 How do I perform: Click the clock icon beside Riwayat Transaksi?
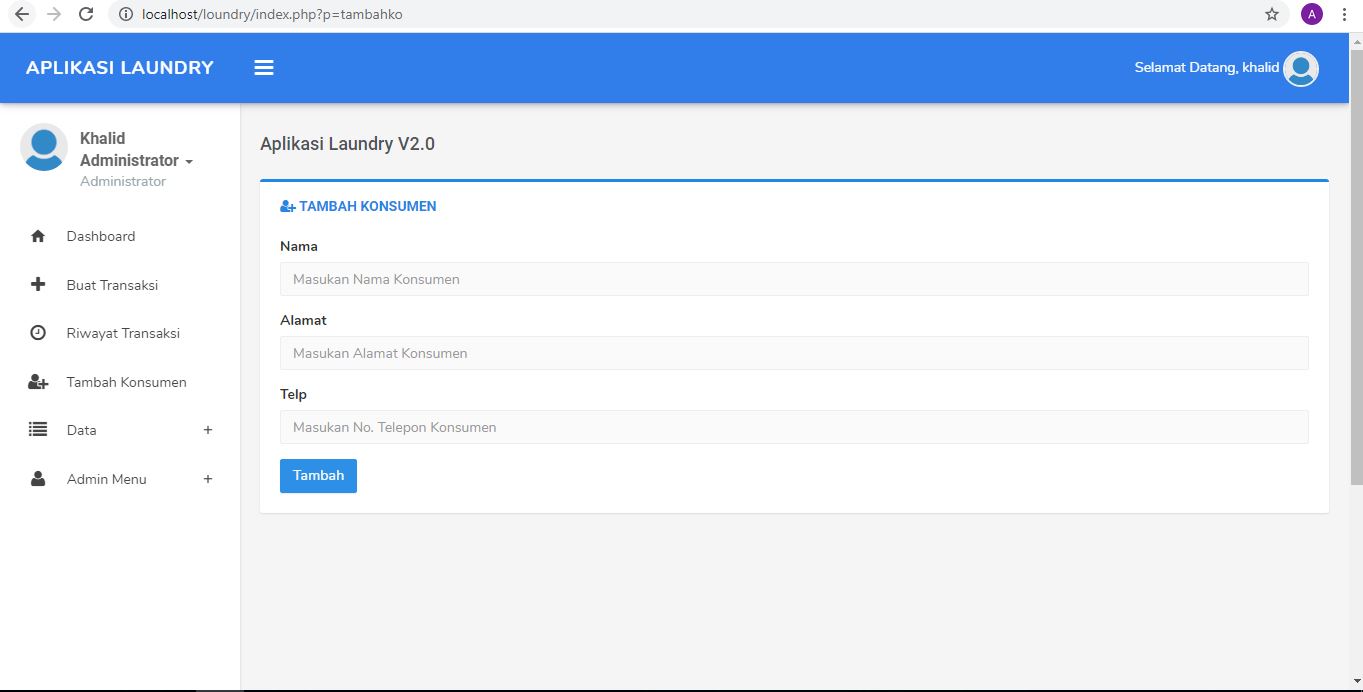[38, 333]
